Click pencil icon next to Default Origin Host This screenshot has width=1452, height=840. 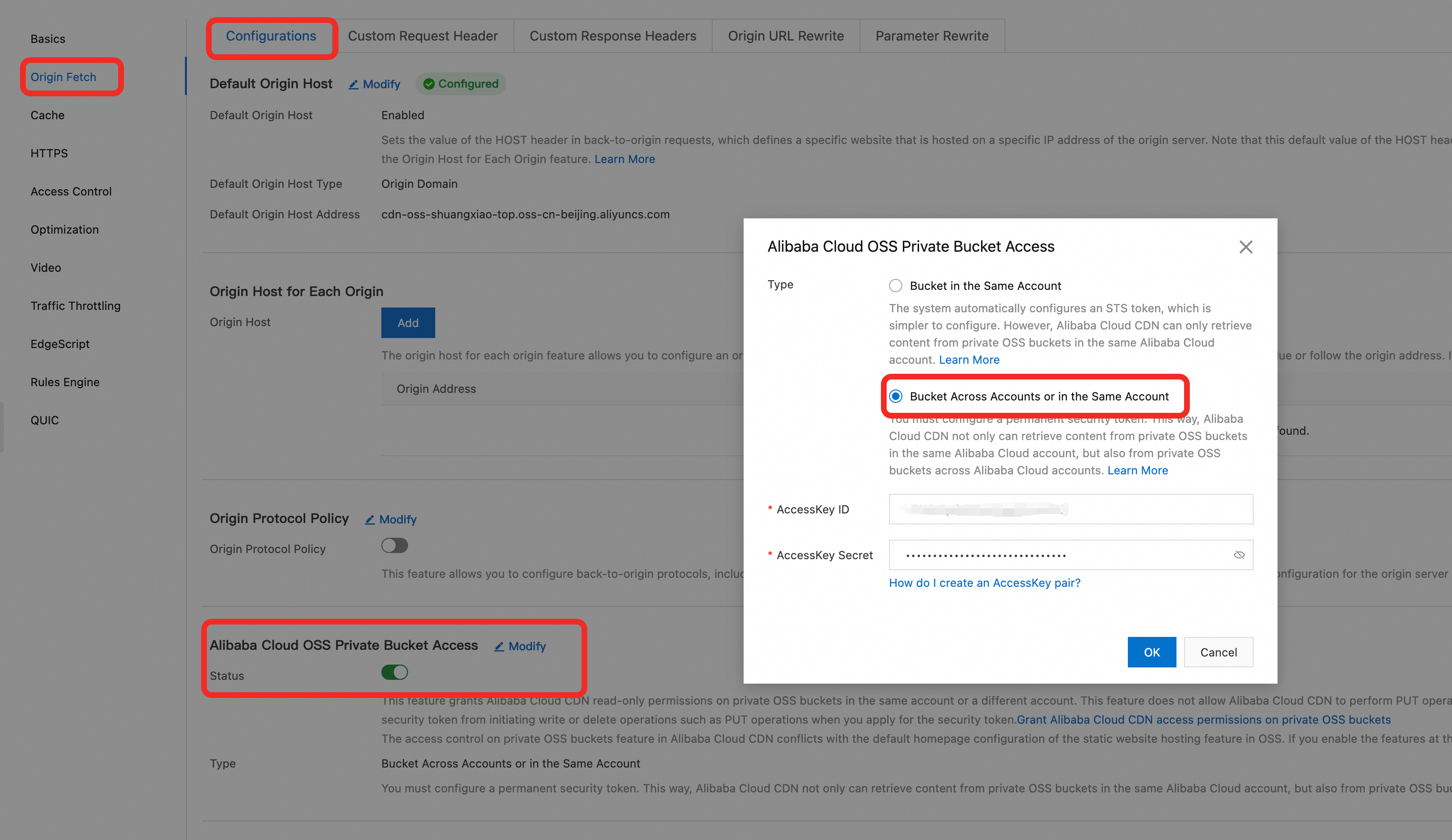(353, 85)
